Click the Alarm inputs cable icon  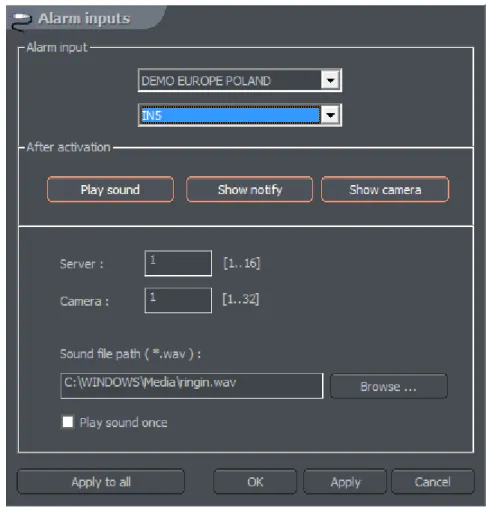[21, 21]
